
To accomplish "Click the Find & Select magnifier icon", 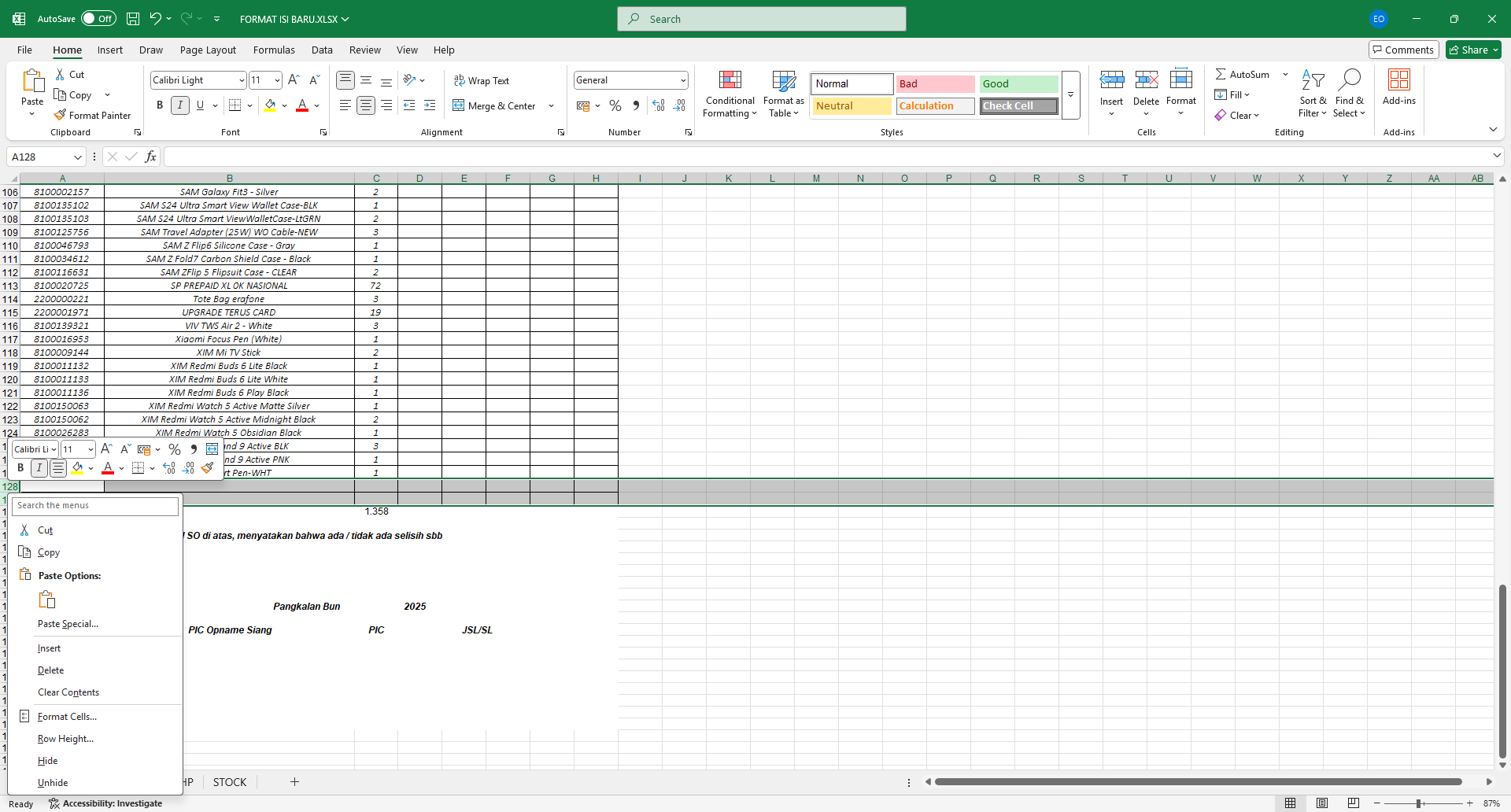I will (x=1350, y=80).
